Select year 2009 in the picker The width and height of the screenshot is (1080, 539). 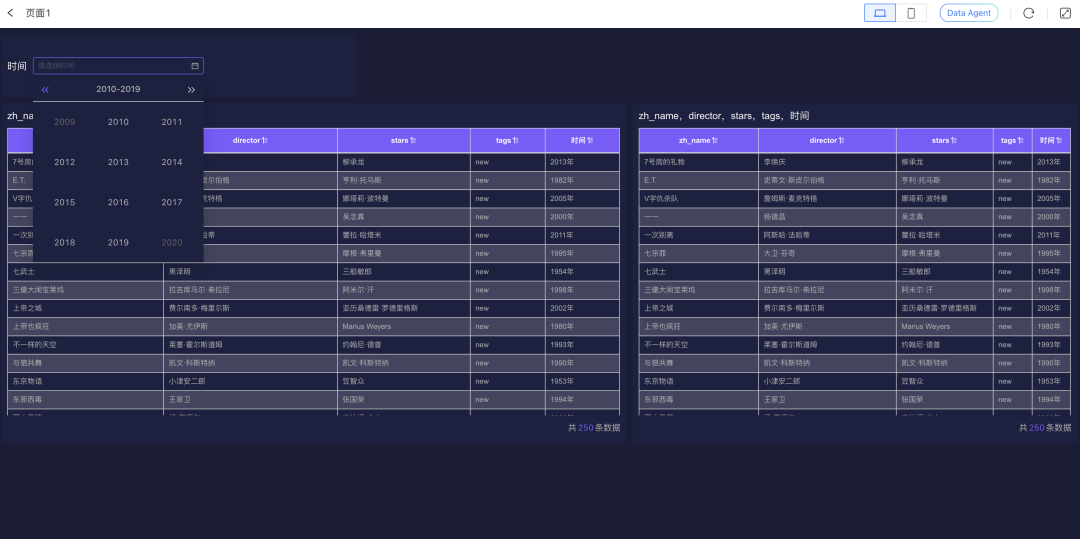(x=65, y=122)
